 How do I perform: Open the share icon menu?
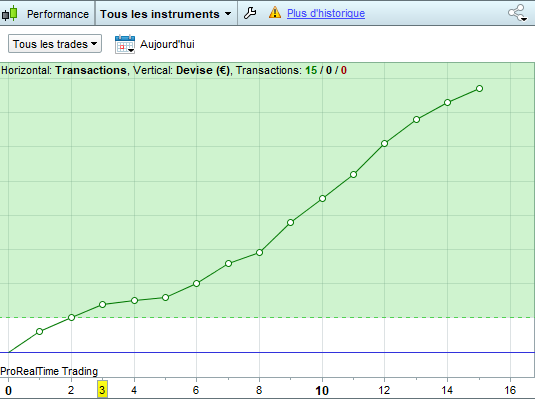518,13
